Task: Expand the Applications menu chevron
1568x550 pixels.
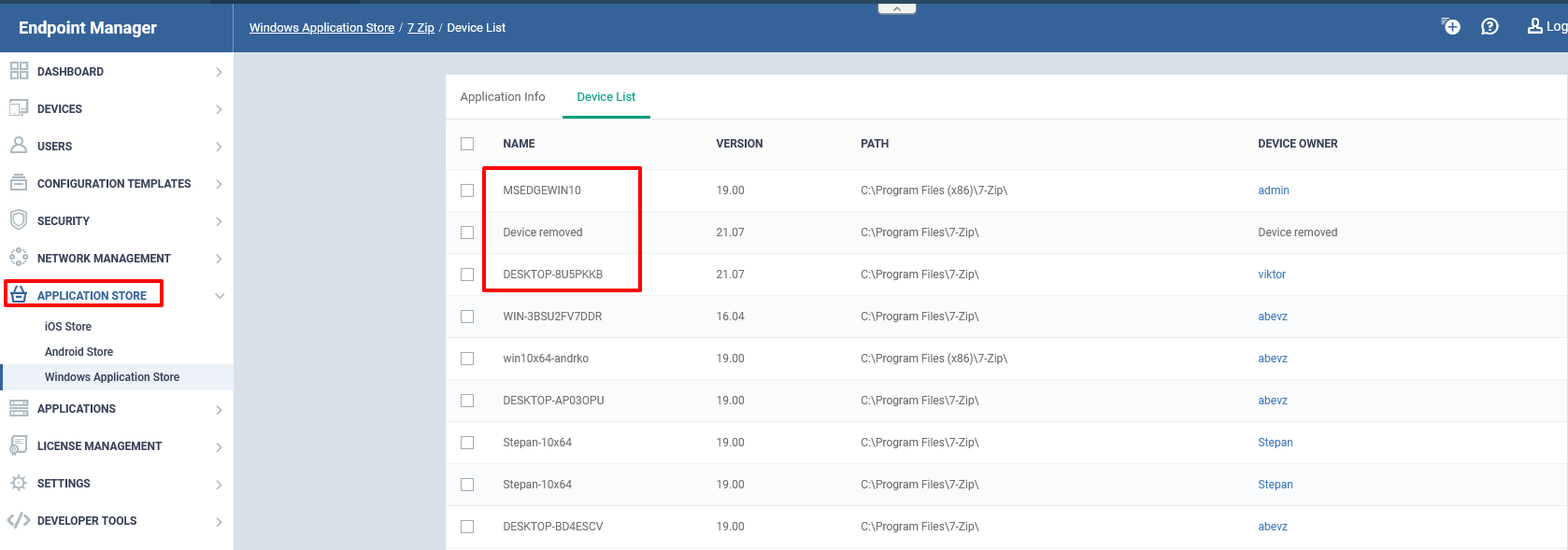Action: click(219, 410)
